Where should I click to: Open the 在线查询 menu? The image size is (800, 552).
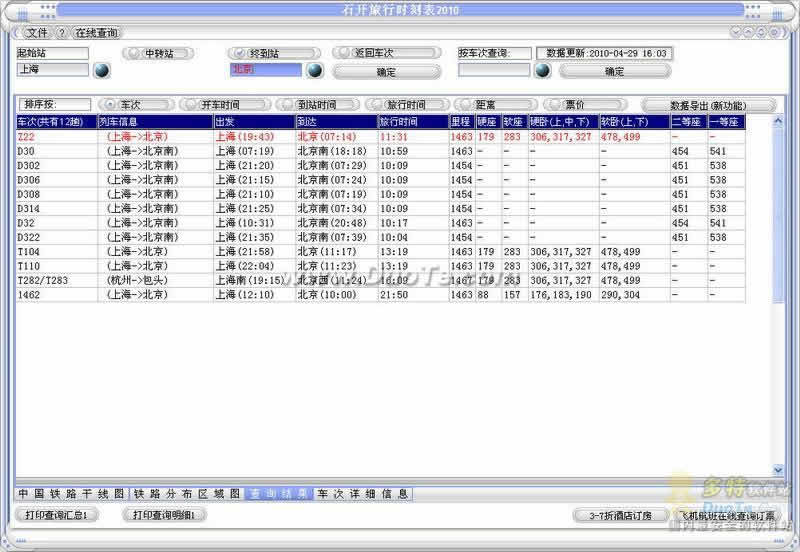(x=96, y=33)
